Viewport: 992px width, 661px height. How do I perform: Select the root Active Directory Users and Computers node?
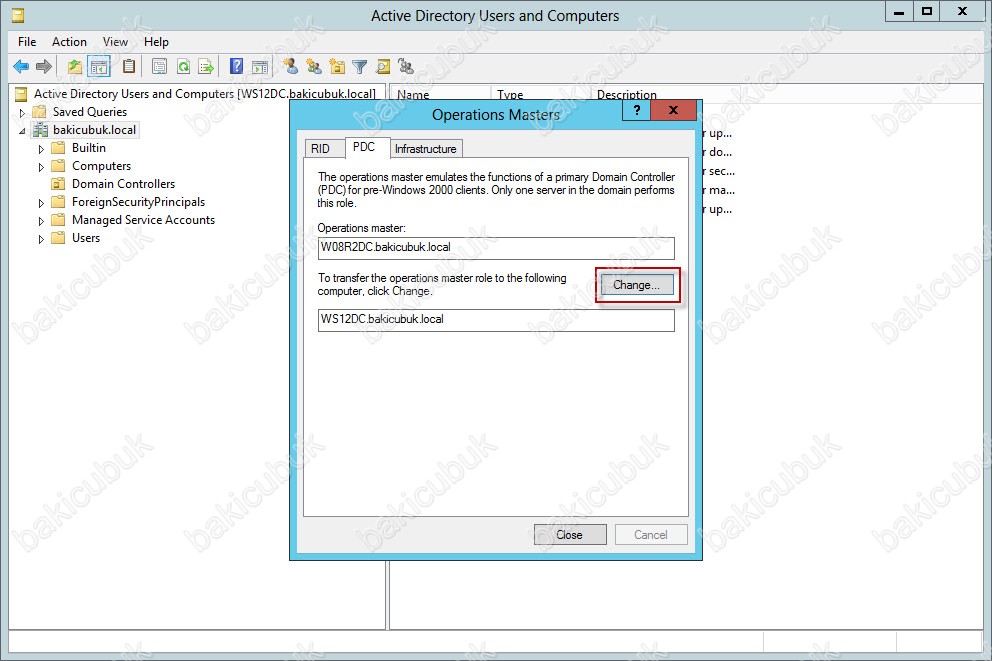204,94
